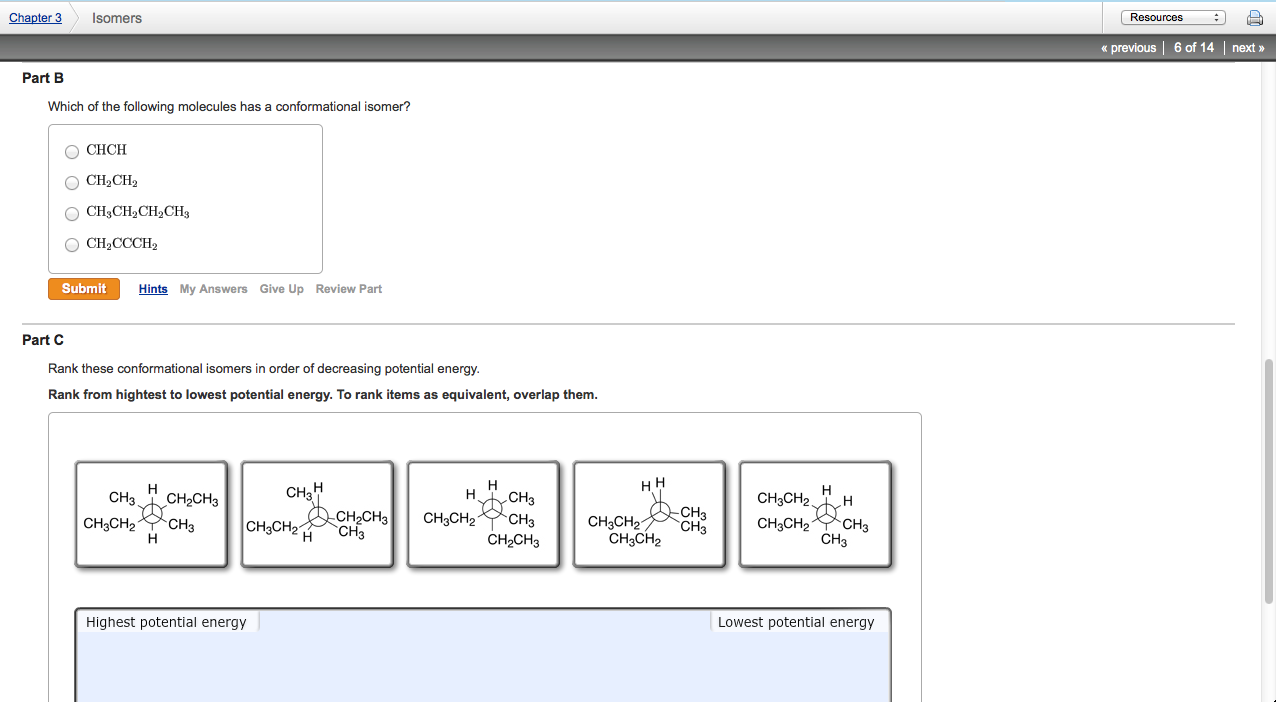Select the CH3CH2CH2CH3 radio option
Screen dimensions: 1276x702
[x=72, y=214]
